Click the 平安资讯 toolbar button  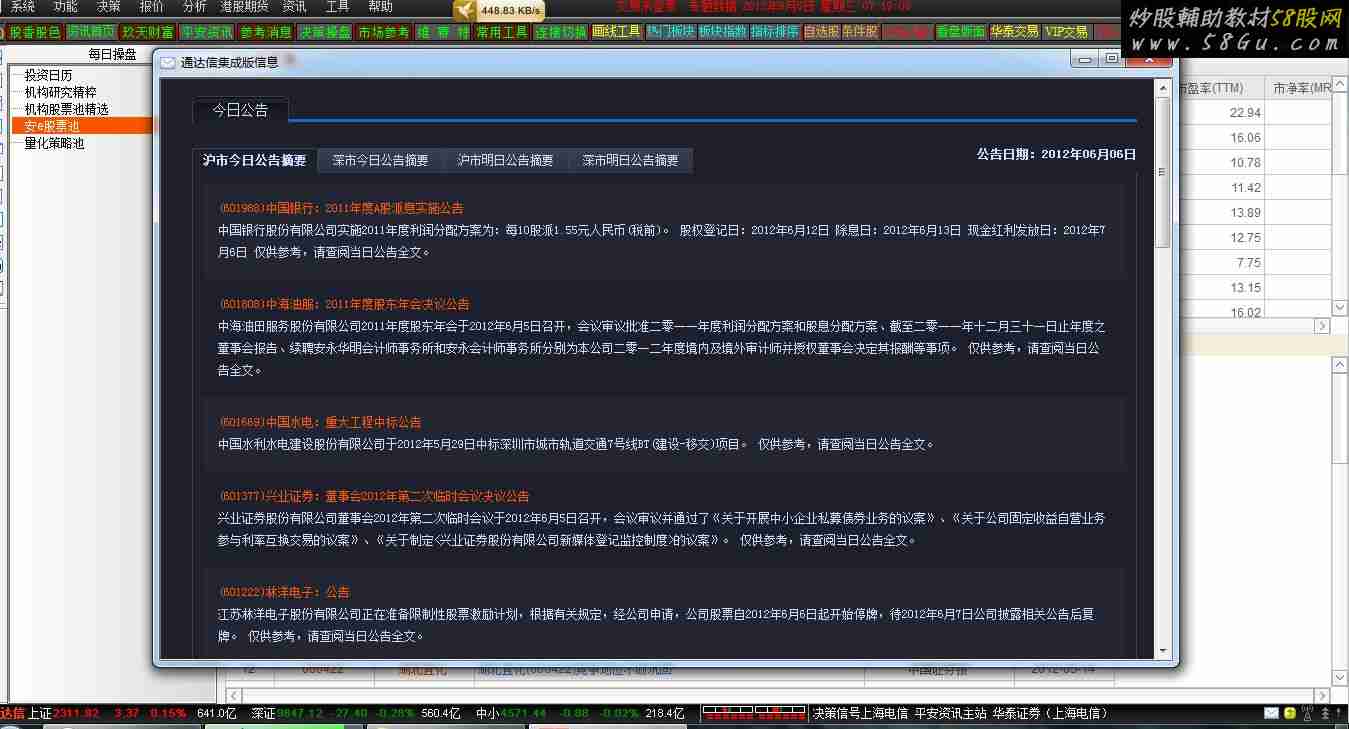pyautogui.click(x=207, y=32)
